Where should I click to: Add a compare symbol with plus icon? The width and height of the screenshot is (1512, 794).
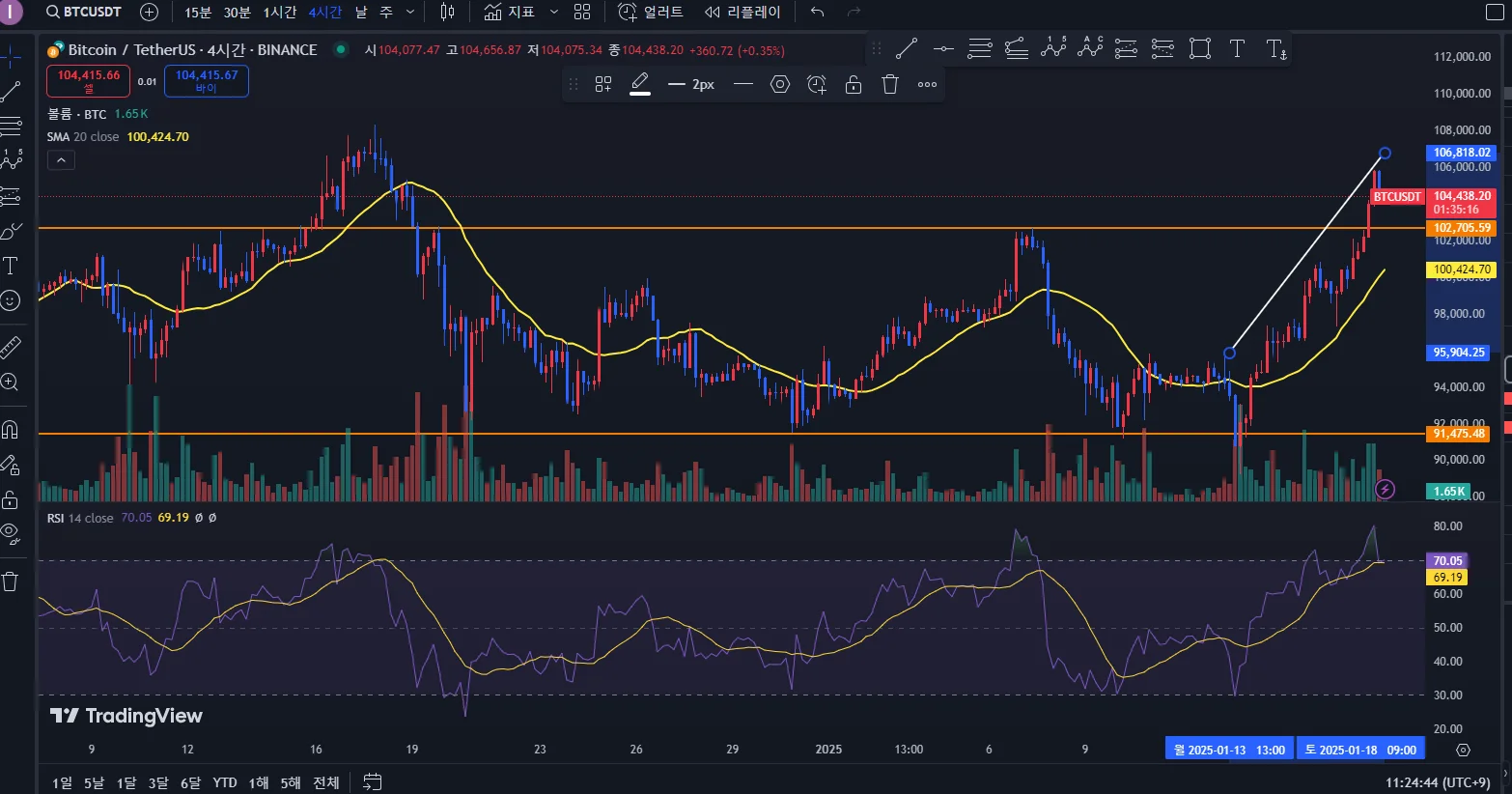(x=149, y=12)
